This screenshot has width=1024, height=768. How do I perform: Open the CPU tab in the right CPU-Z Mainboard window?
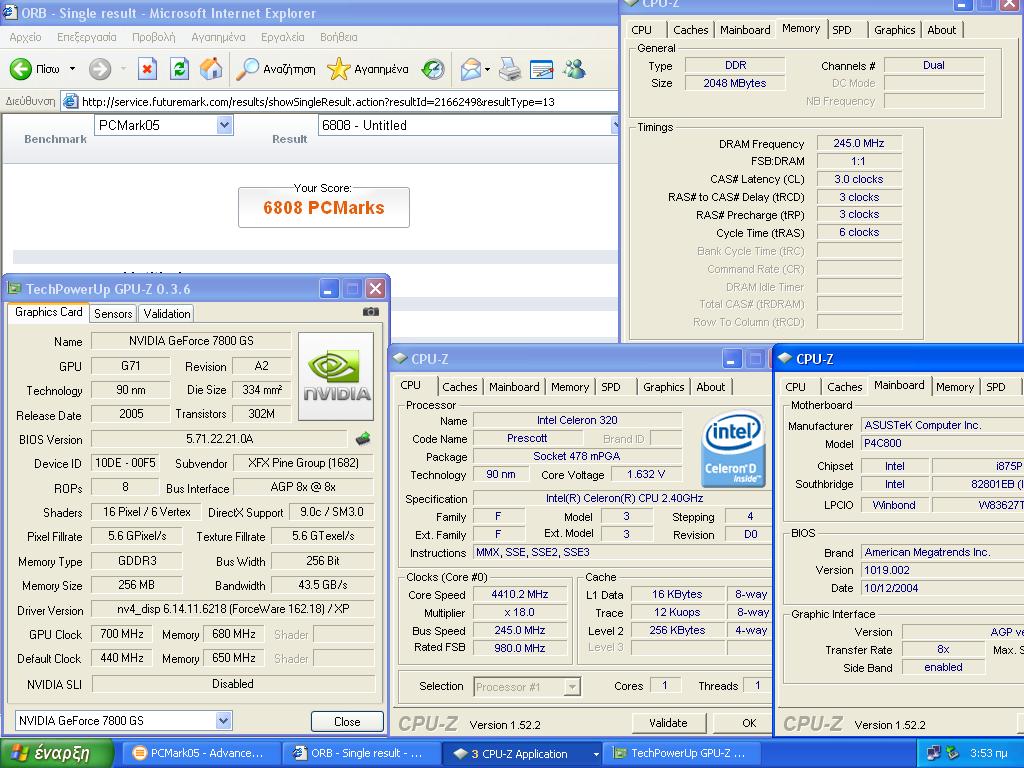(x=795, y=387)
